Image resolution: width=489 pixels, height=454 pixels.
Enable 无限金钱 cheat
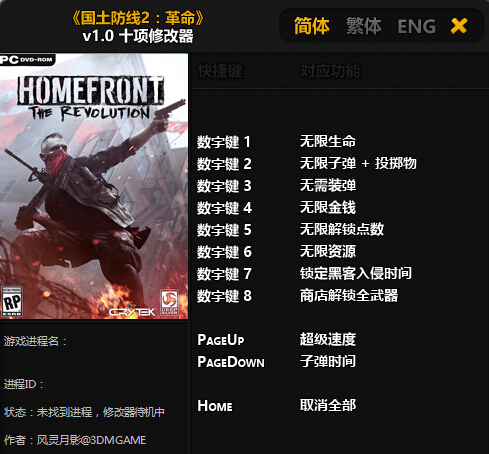(328, 207)
